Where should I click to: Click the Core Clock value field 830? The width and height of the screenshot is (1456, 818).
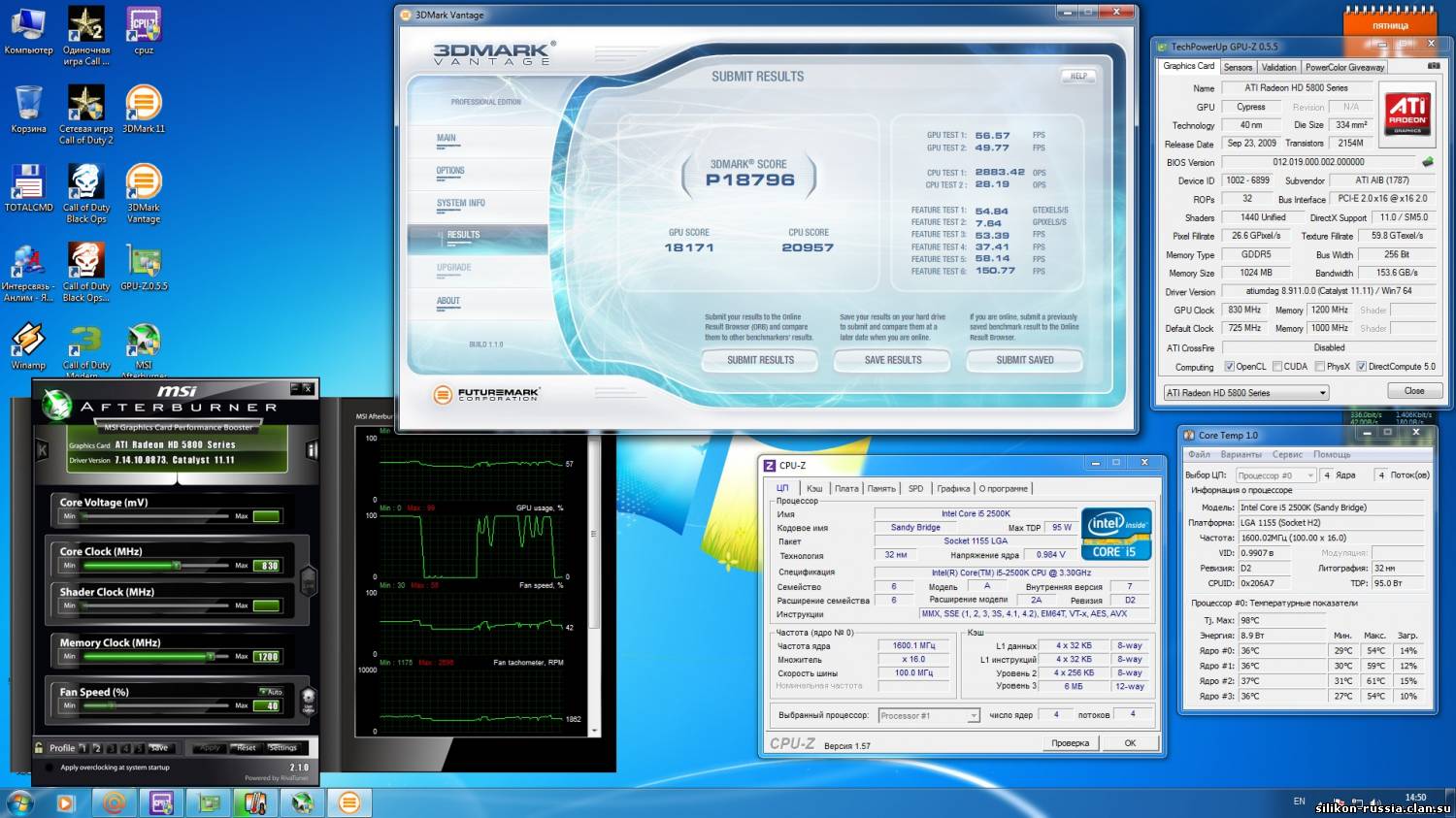[267, 565]
